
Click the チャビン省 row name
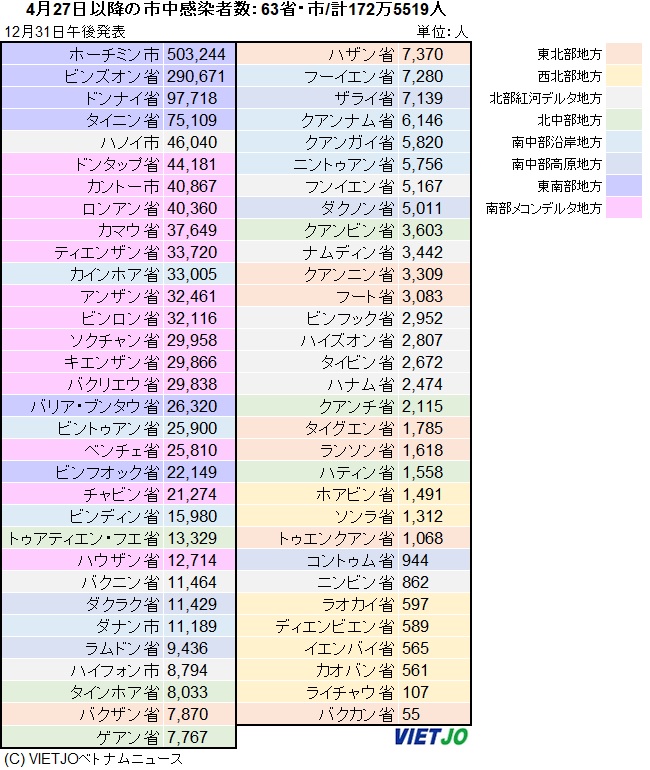[121, 495]
